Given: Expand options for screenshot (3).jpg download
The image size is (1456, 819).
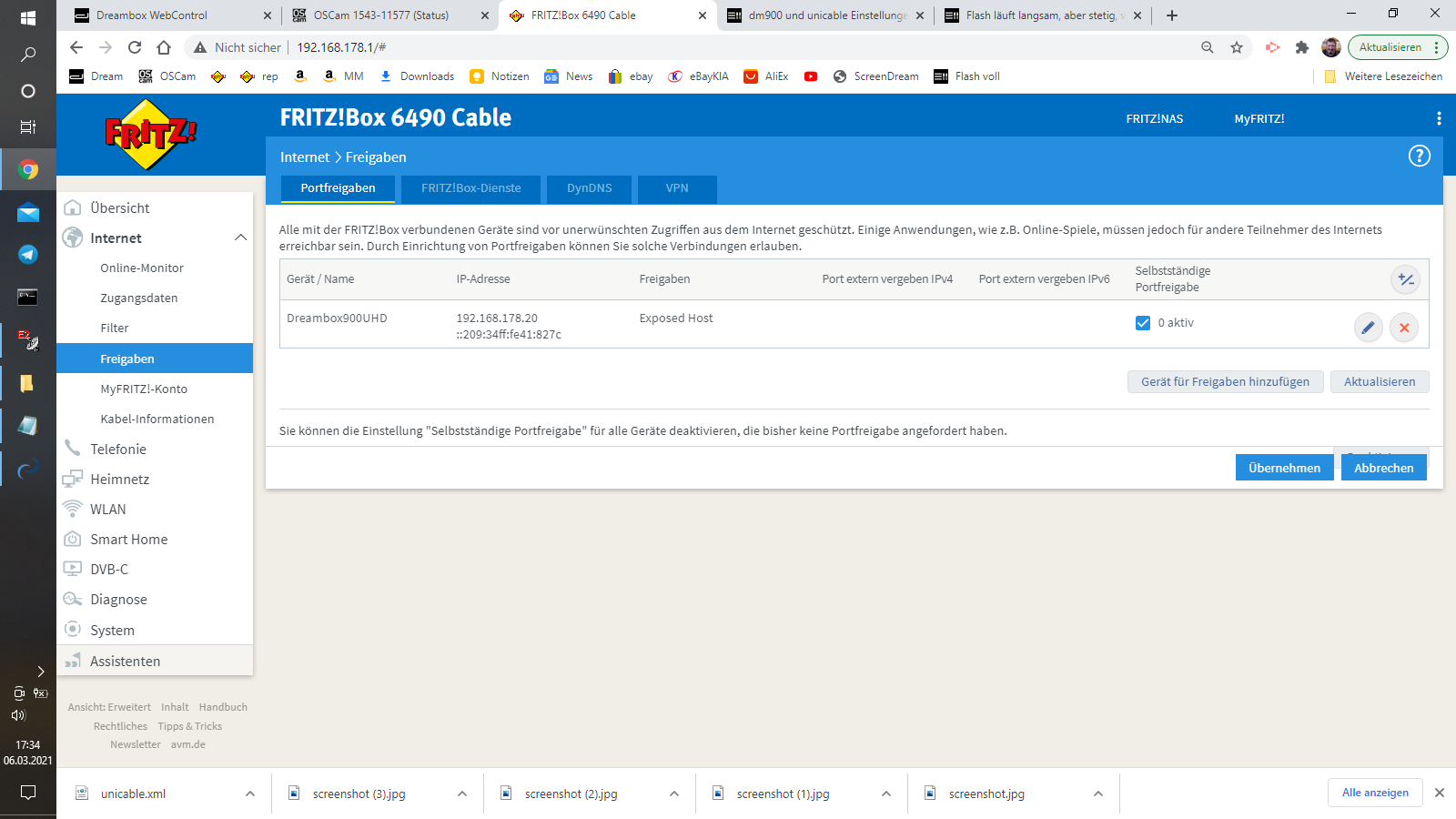Looking at the screenshot, I should [462, 794].
